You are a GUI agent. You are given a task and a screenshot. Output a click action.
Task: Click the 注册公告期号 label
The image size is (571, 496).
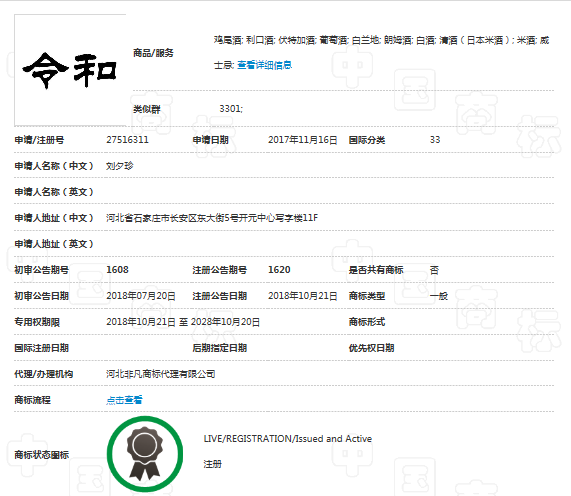pyautogui.click(x=220, y=270)
